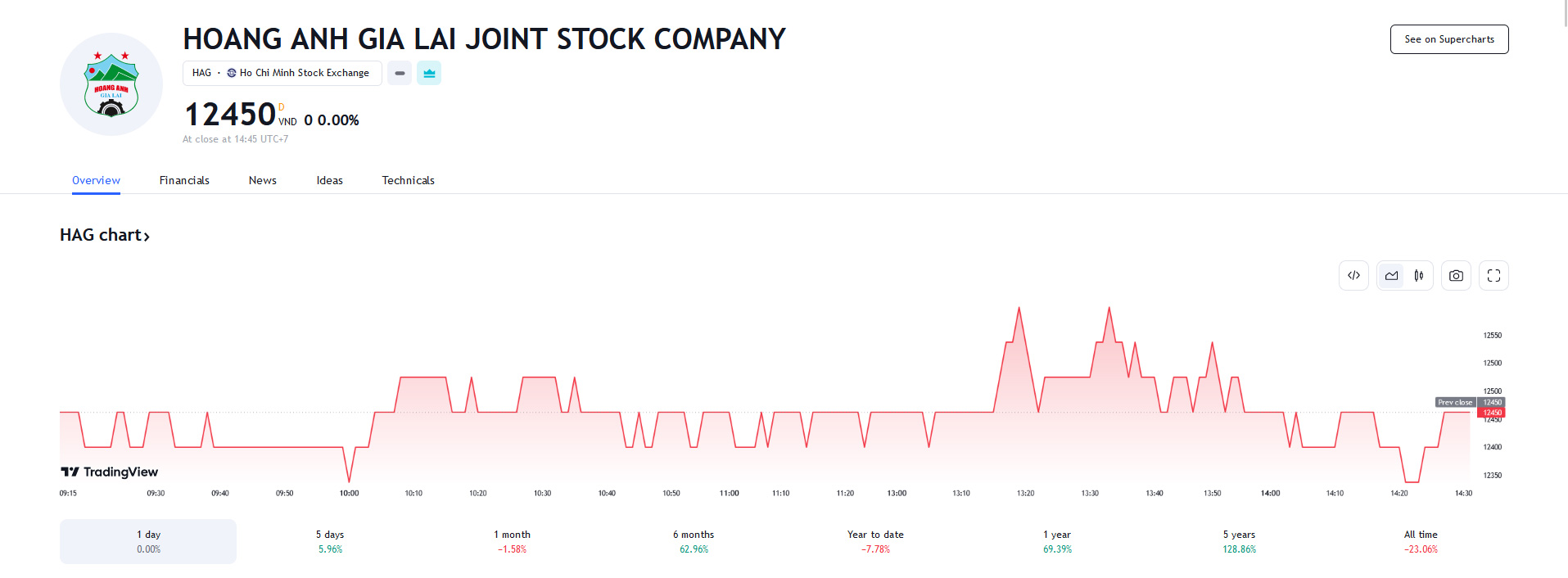Click the TradingView logo on chart
Image resolution: width=1568 pixels, height=578 pixels.
tap(110, 472)
